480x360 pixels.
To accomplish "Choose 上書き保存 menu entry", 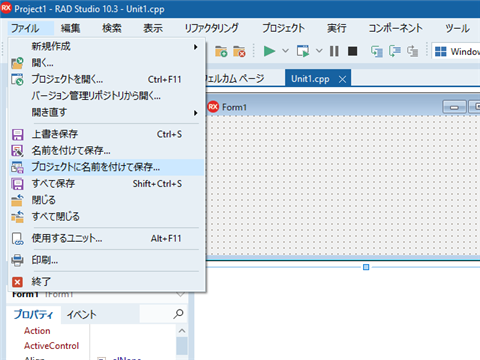I will pyautogui.click(x=106, y=134).
